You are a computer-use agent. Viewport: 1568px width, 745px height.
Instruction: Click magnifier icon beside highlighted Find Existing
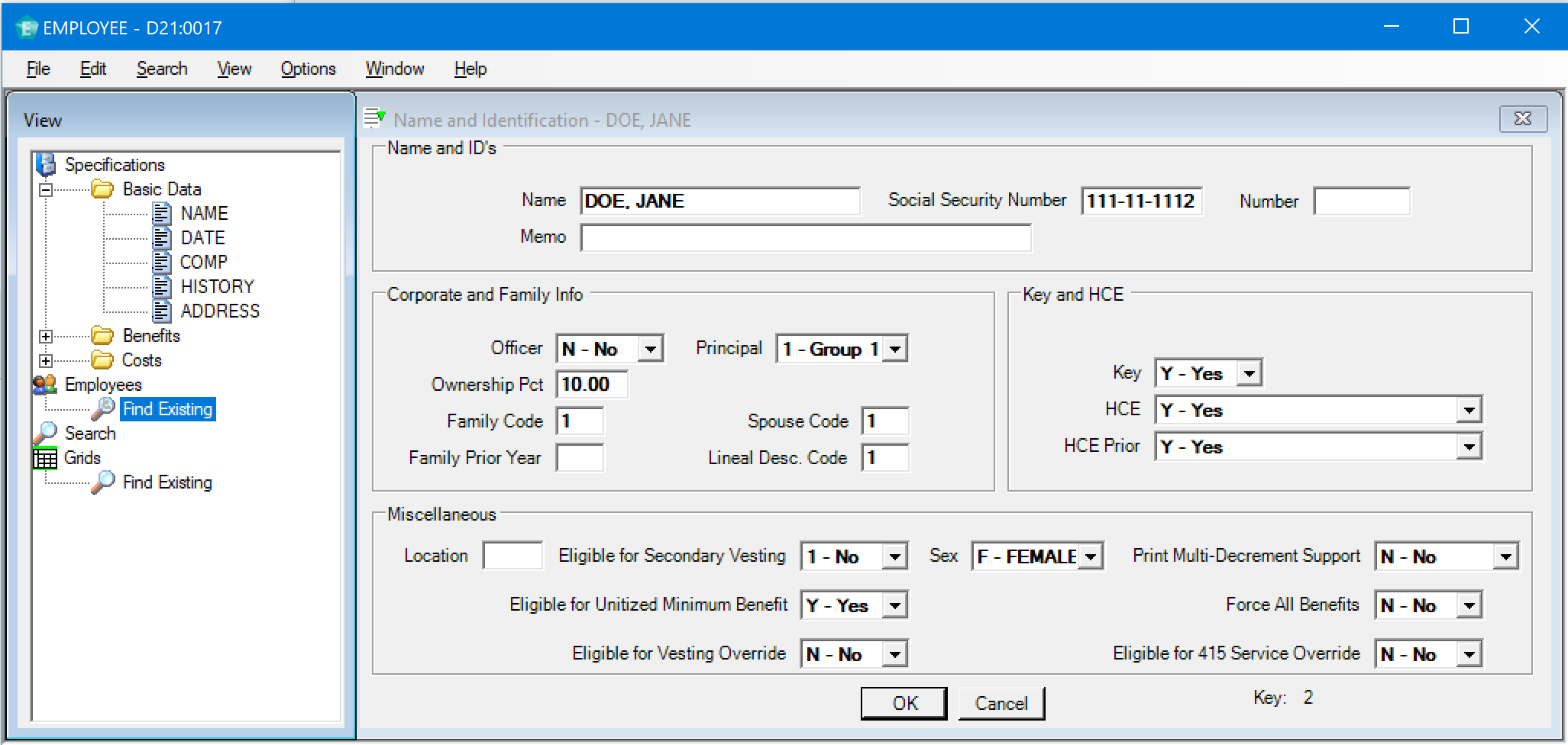click(x=103, y=408)
